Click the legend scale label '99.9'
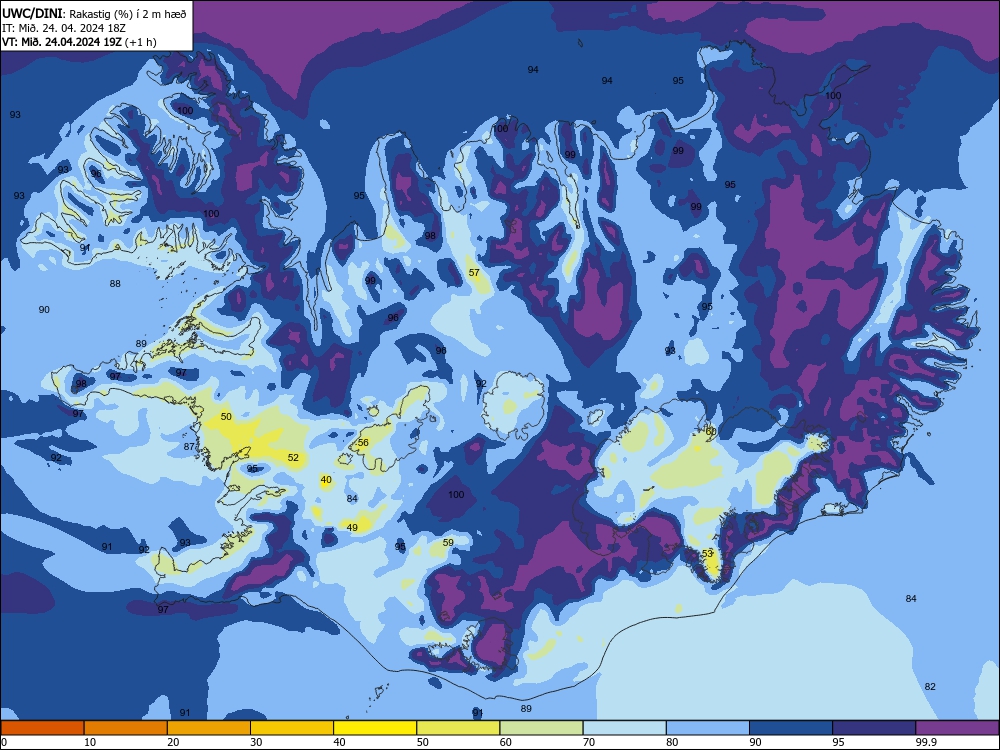This screenshot has height=750, width=1000. pos(926,742)
